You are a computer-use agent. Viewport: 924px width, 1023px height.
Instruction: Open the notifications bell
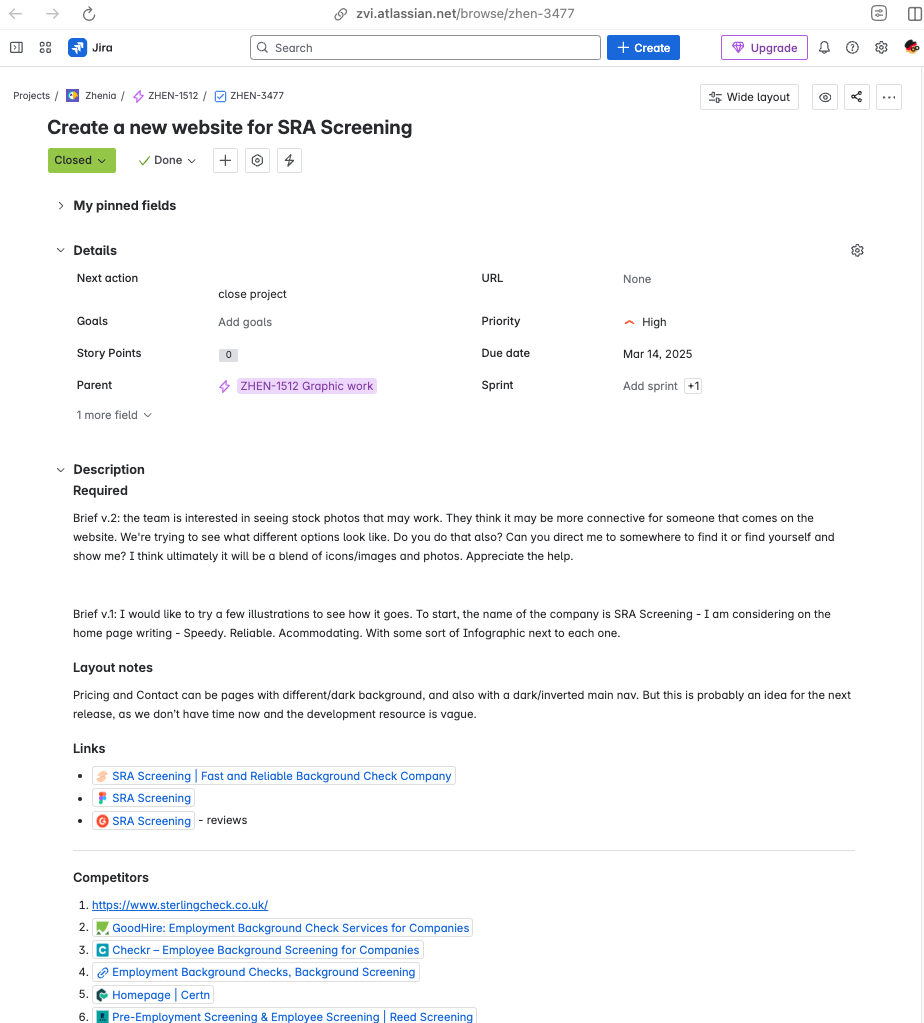coord(824,48)
